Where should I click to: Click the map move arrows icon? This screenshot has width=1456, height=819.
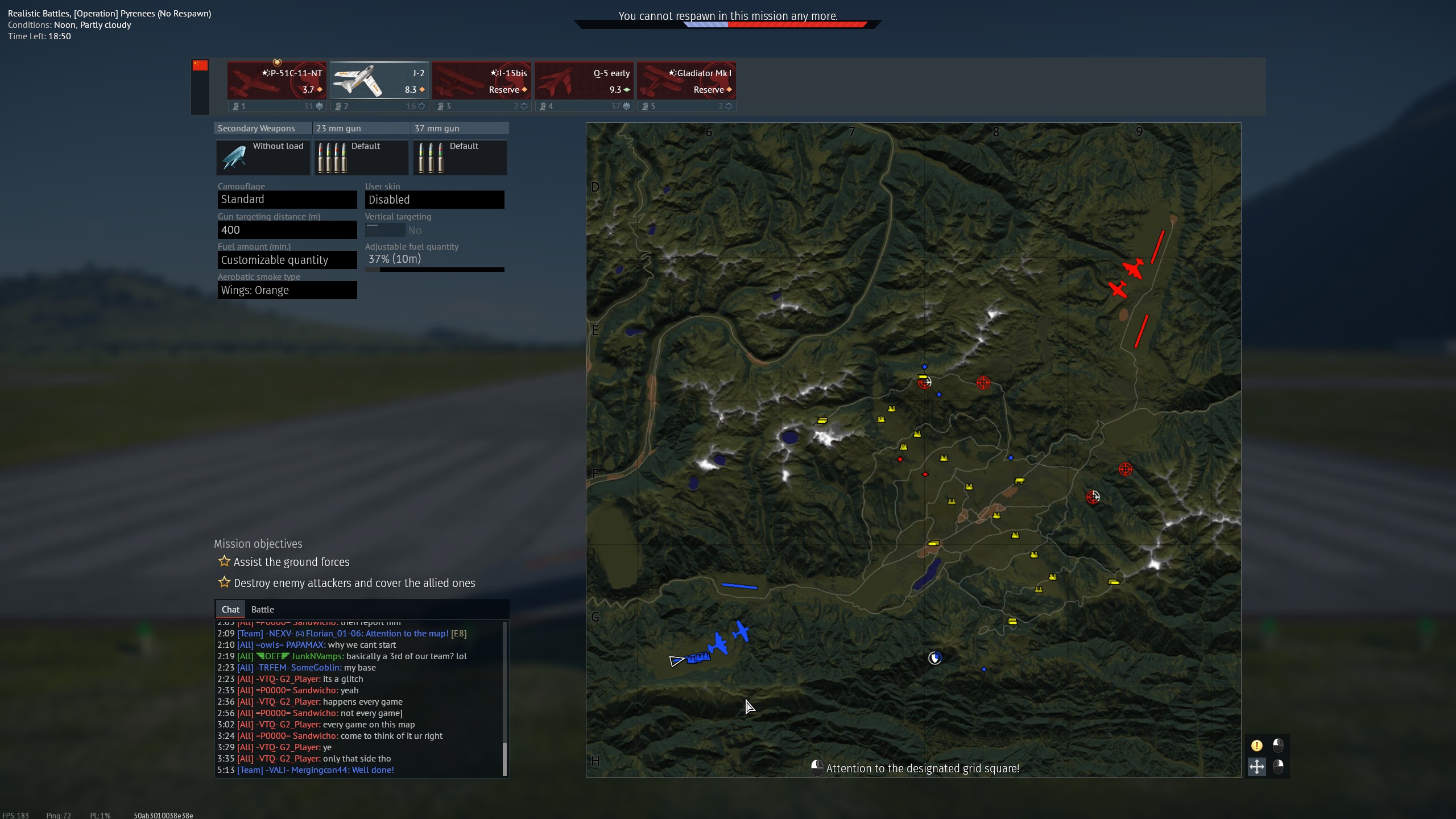pos(1256,767)
